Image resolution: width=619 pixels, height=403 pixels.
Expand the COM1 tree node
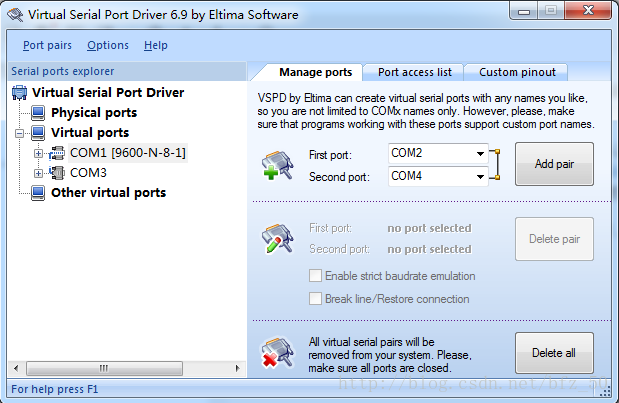[38, 153]
